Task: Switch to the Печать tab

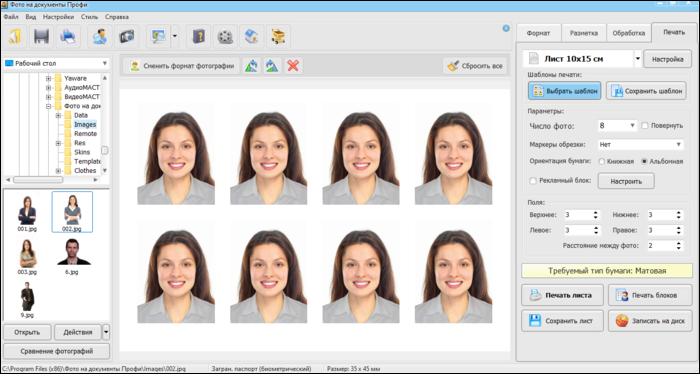Action: 674,32
